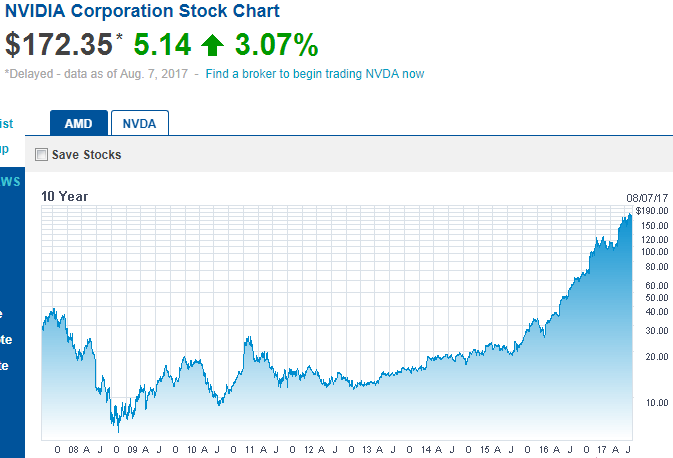
Task: Click the 10 Year chart range label
Action: (x=64, y=196)
